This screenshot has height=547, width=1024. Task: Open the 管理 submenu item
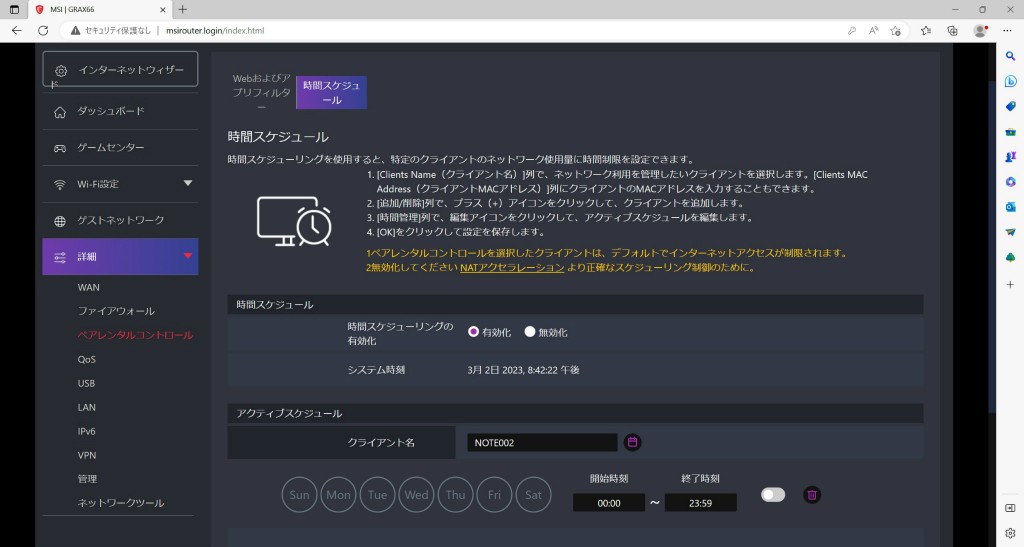88,478
